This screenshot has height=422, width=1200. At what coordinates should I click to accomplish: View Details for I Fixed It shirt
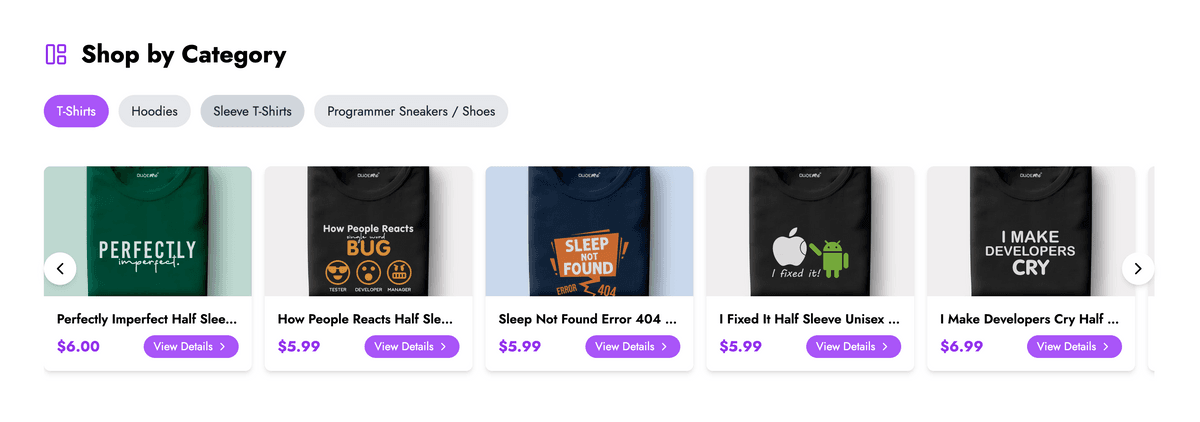[853, 347]
